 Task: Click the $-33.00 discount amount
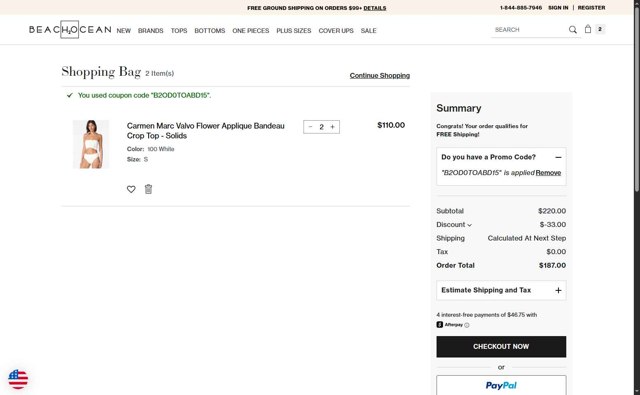[553, 225]
